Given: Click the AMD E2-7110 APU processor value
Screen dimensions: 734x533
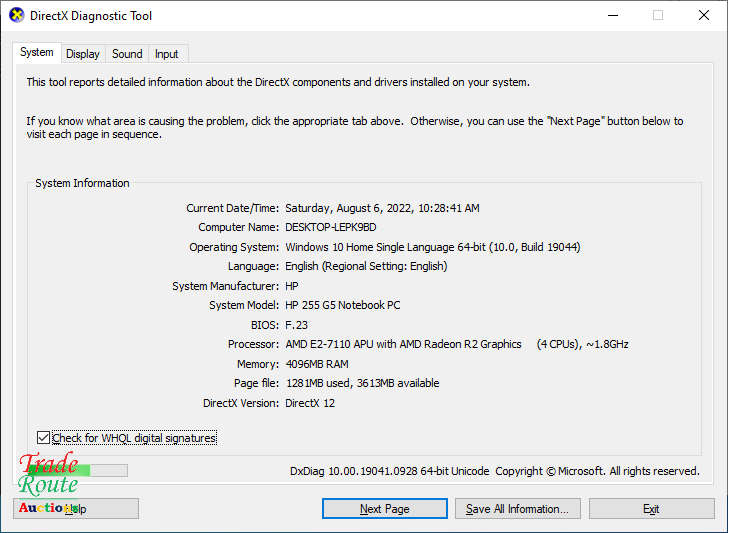Looking at the screenshot, I should [x=457, y=344].
